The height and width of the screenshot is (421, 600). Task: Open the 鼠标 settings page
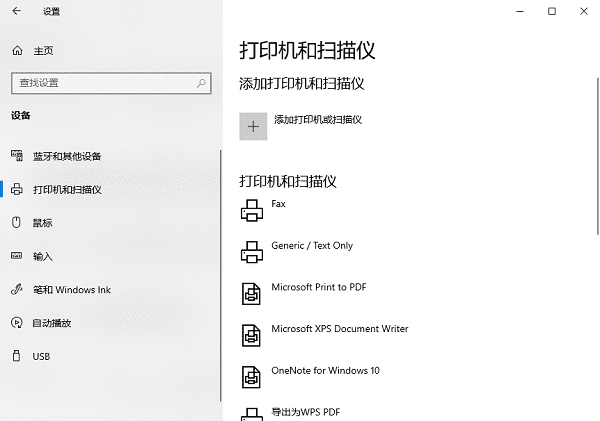click(x=42, y=222)
